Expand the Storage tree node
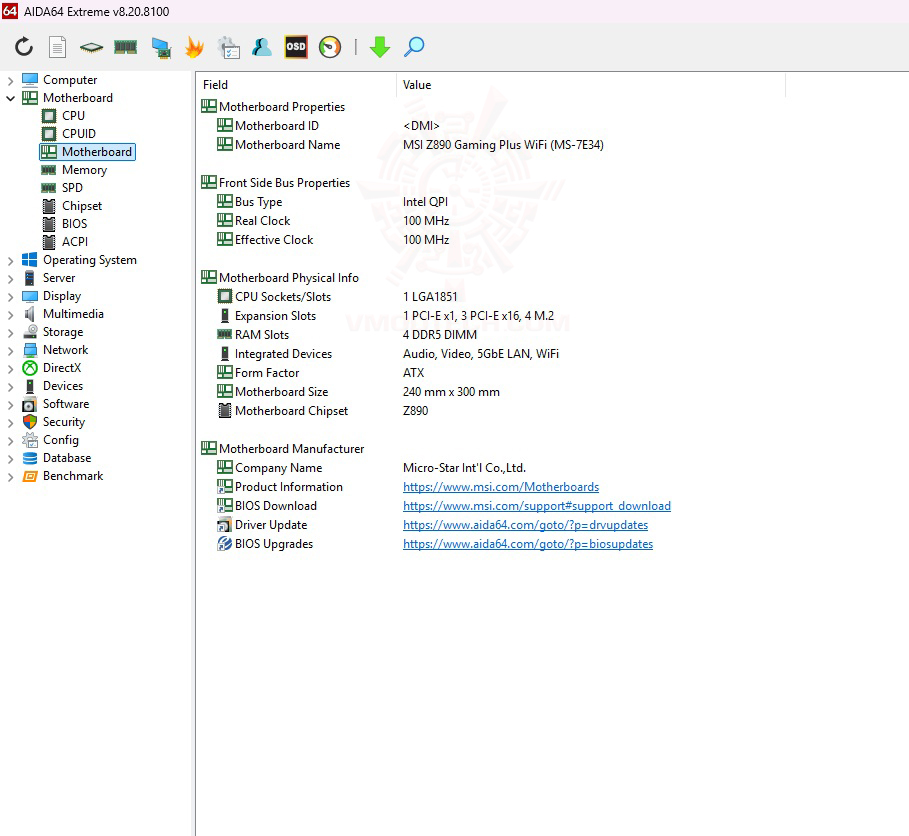 coord(10,333)
